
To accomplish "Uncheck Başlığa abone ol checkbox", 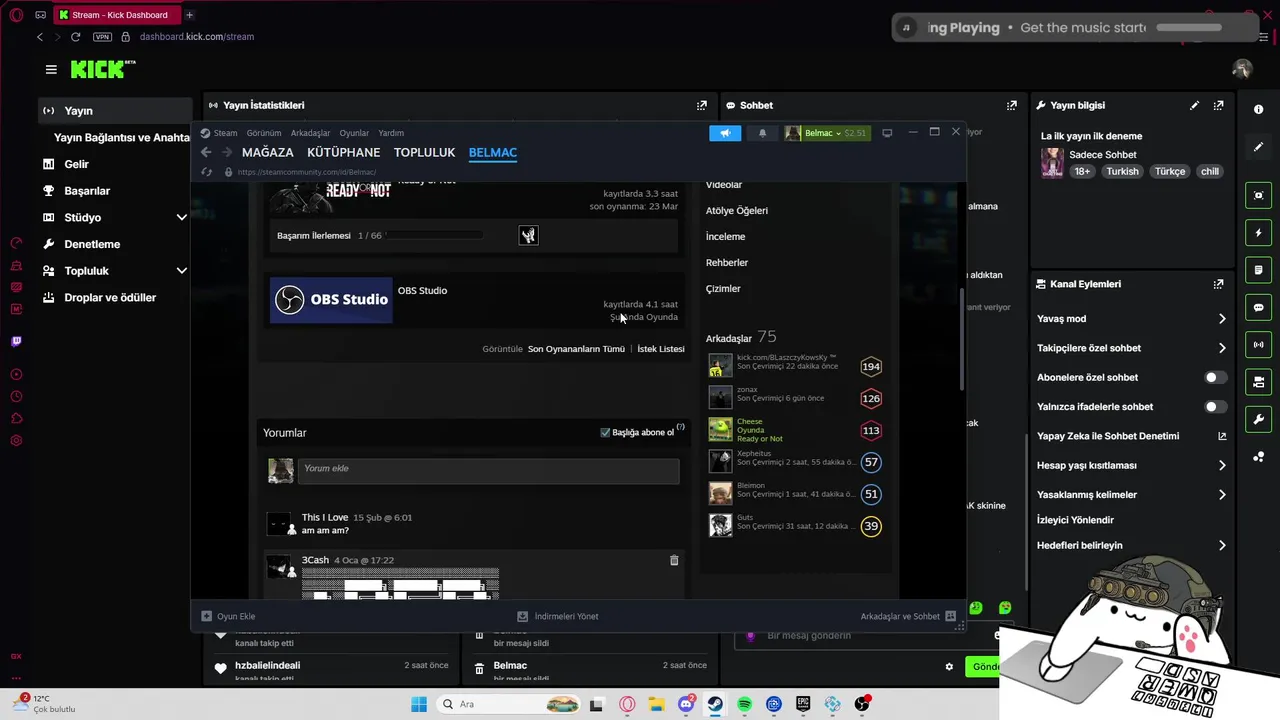I will pos(605,433).
